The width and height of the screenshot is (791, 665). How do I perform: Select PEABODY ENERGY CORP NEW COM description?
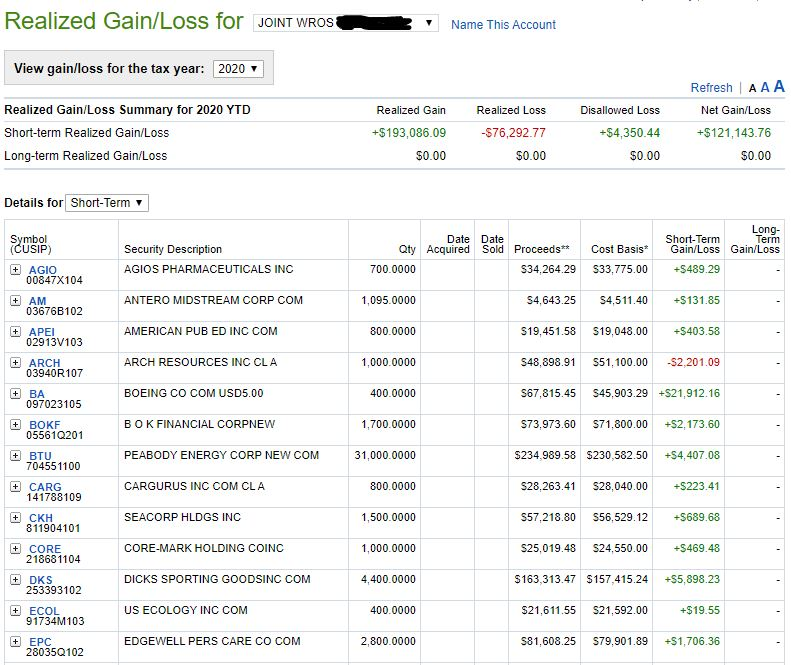click(x=221, y=456)
